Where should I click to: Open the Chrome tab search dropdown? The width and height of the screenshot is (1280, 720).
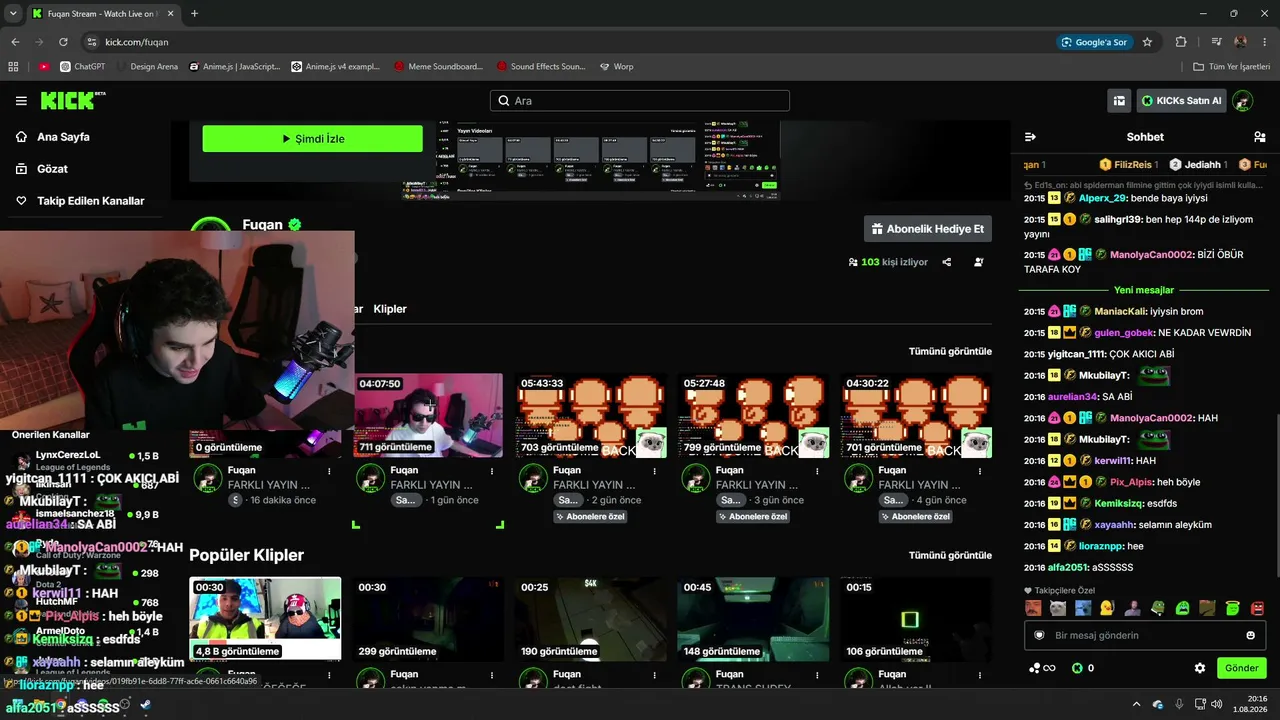point(14,13)
